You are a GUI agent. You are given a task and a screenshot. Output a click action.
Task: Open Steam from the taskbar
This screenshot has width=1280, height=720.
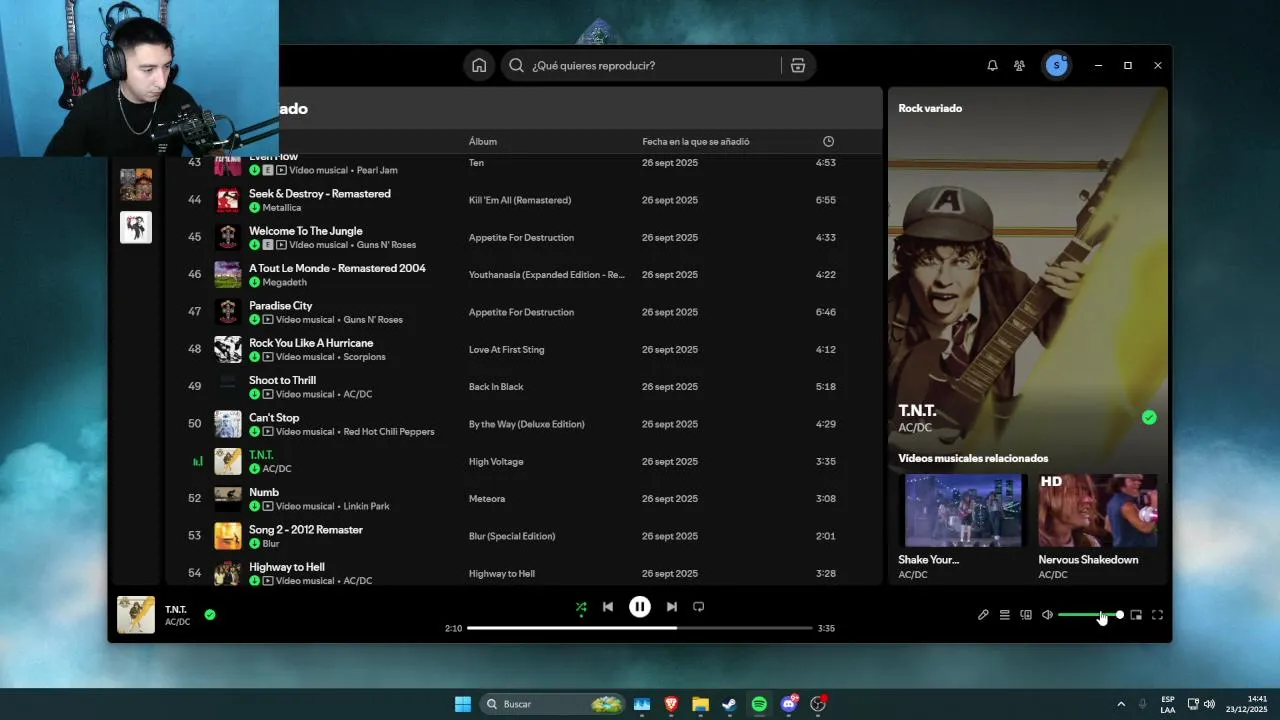pos(730,704)
